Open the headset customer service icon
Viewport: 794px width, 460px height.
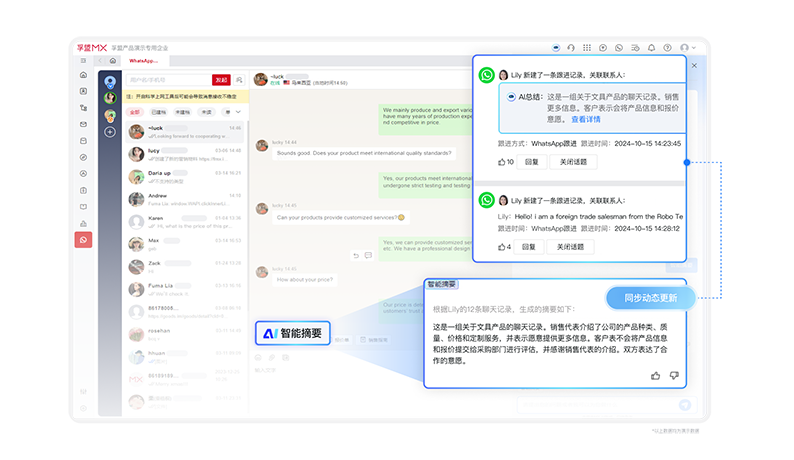(571, 48)
